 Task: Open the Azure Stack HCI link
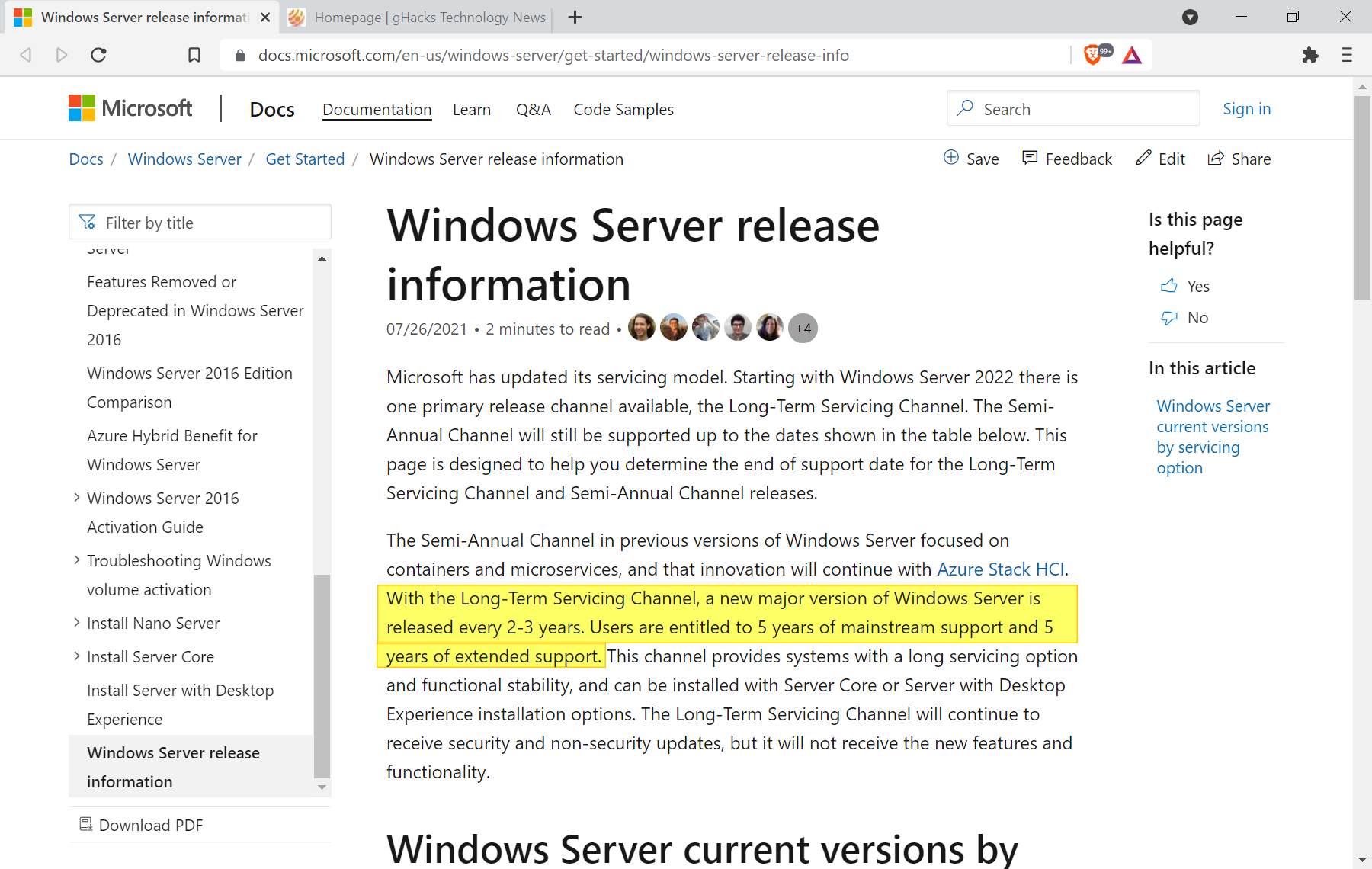click(1001, 569)
